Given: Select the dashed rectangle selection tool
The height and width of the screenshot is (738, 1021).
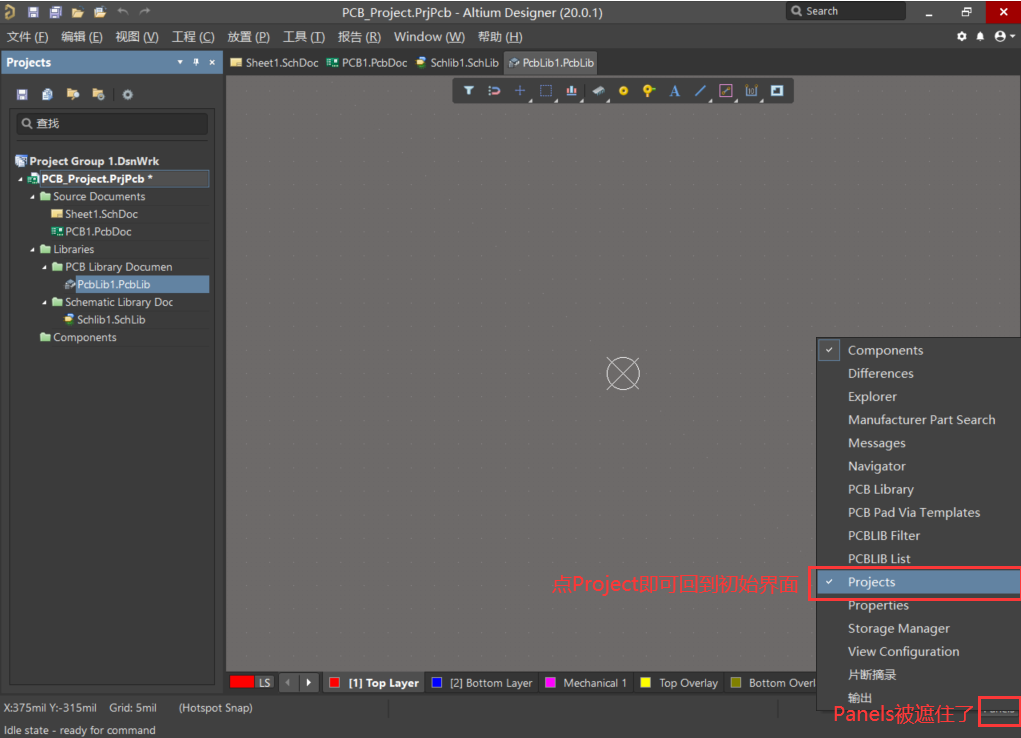Looking at the screenshot, I should pos(546,91).
